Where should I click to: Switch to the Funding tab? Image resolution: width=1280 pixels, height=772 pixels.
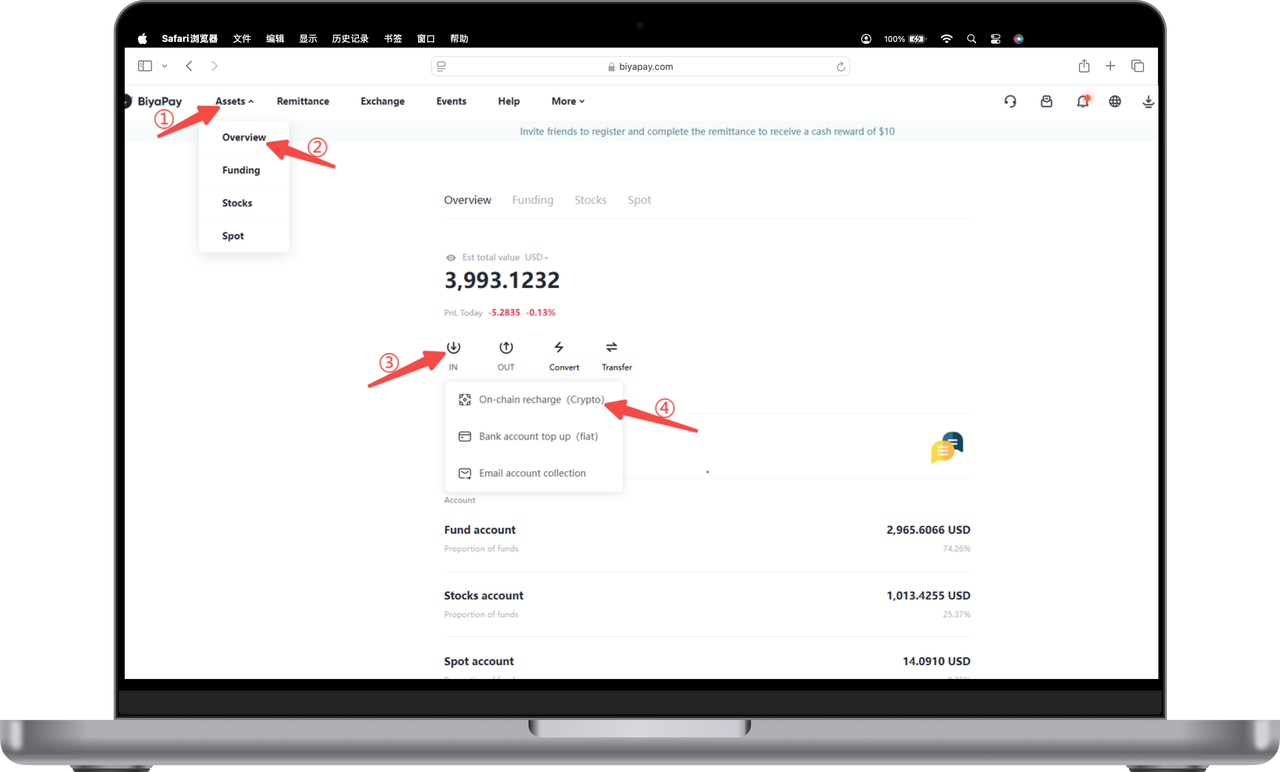tap(532, 200)
